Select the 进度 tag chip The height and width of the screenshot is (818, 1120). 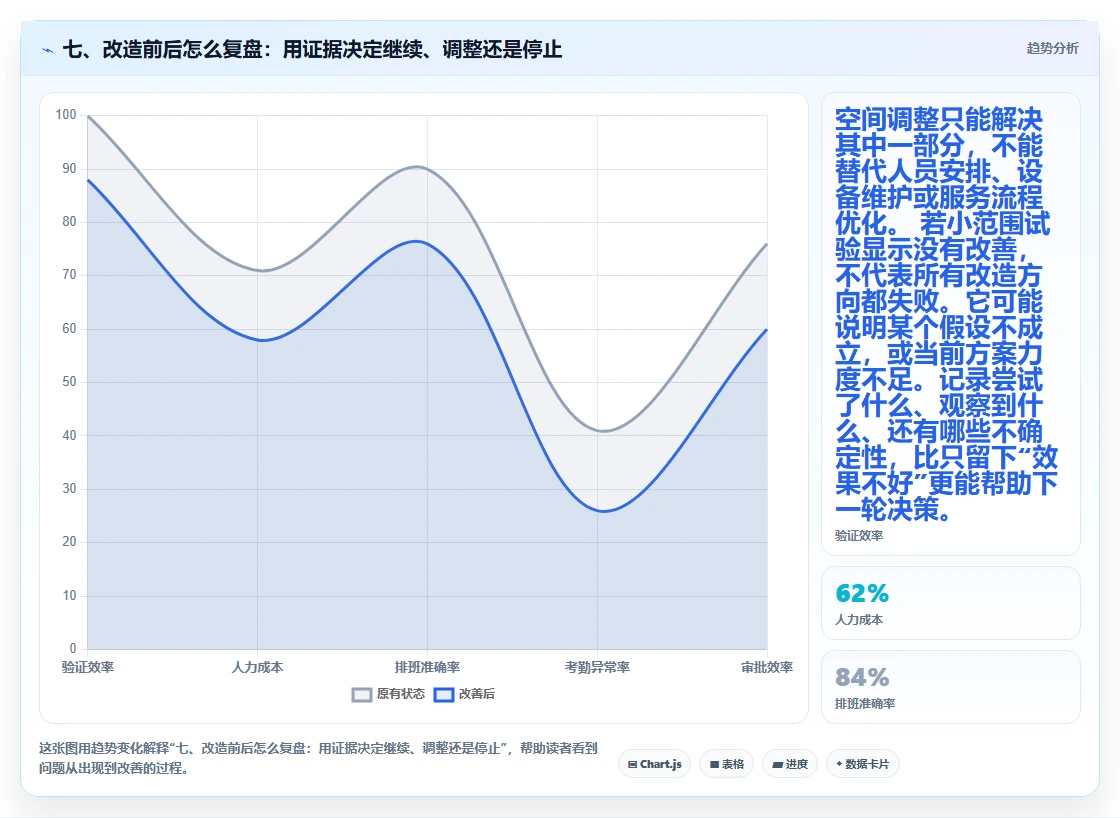pos(789,764)
